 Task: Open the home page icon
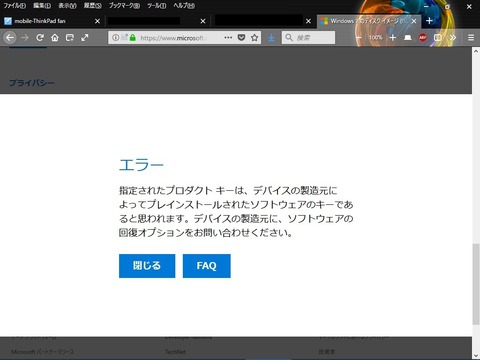coord(55,38)
